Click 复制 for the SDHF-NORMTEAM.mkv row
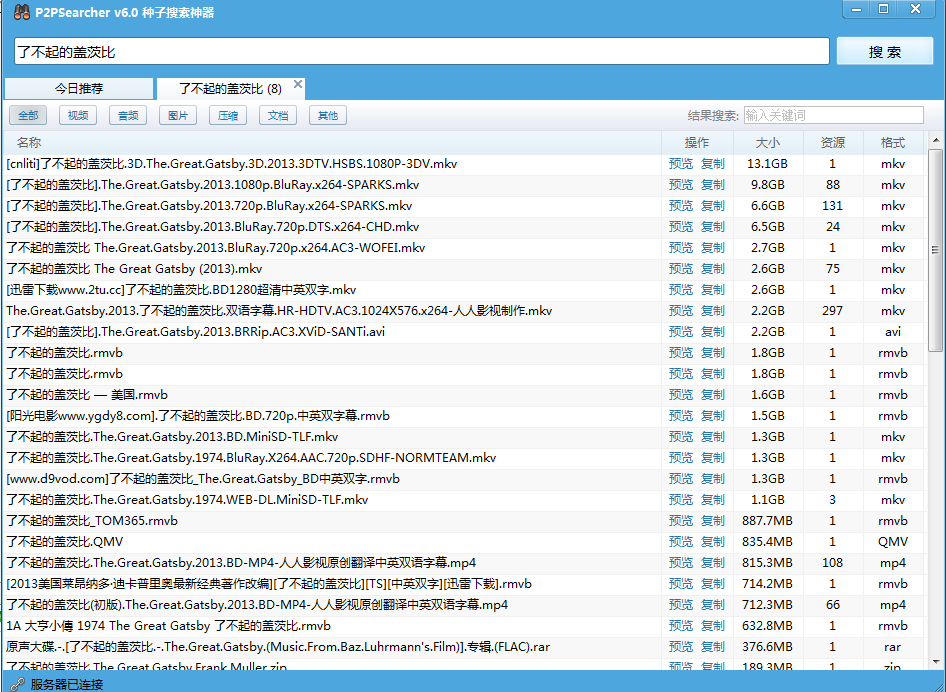 pyautogui.click(x=713, y=458)
